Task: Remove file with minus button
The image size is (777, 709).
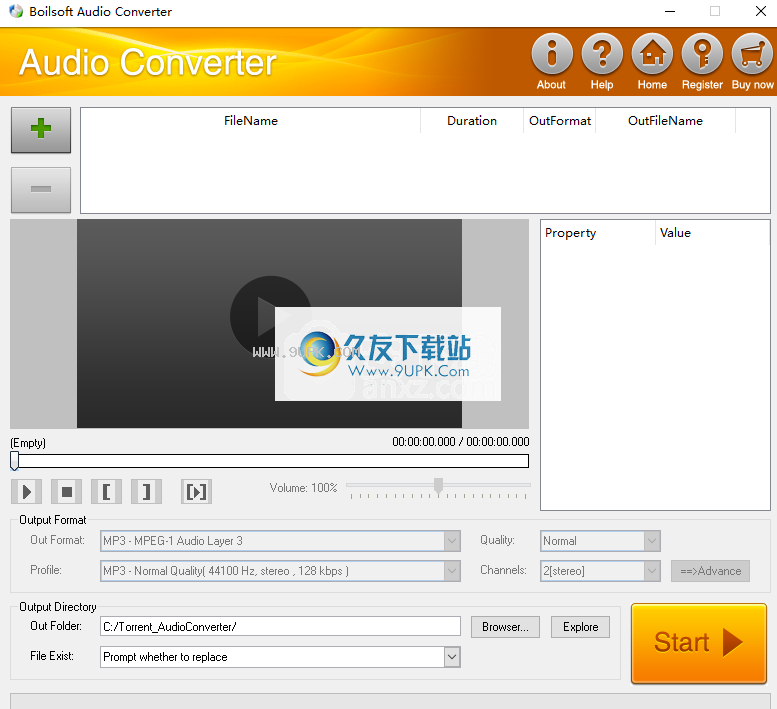Action: 41,189
